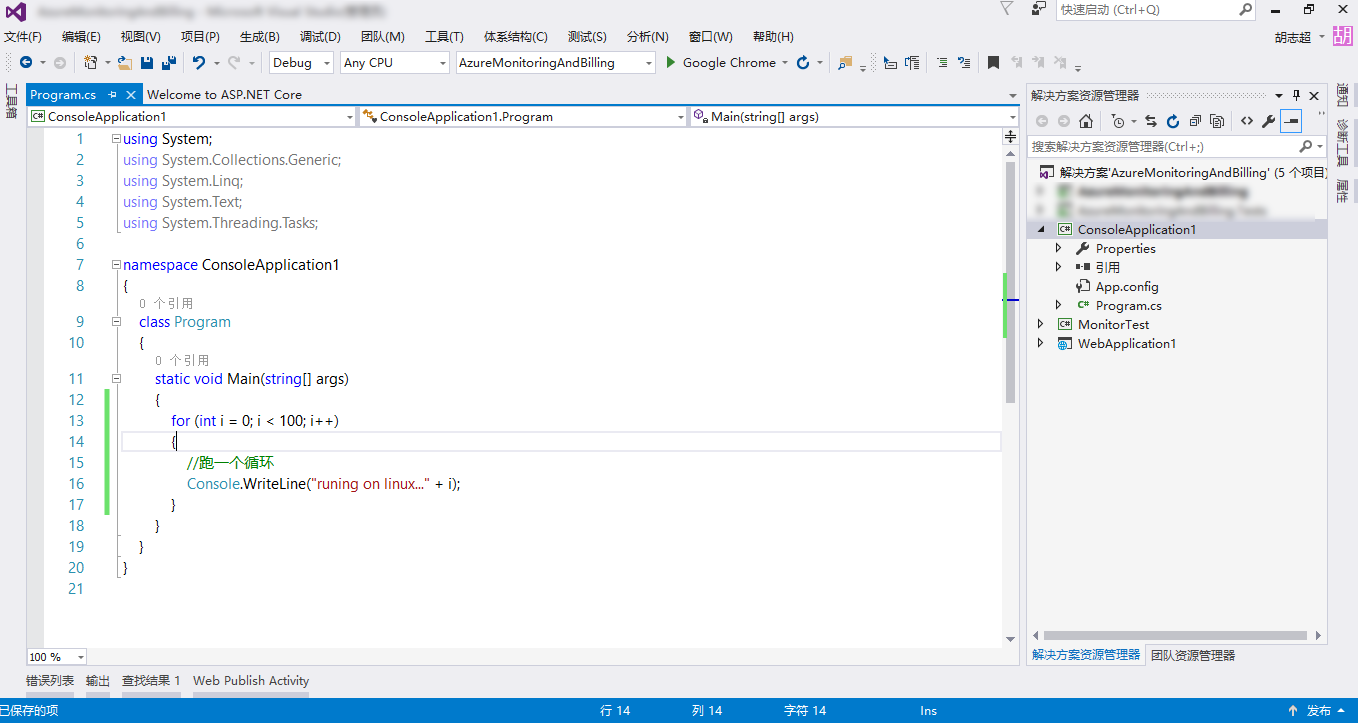Click Collapse All icon in Solution Explorer
Screen dimensions: 1358x723
[x=1195, y=121]
